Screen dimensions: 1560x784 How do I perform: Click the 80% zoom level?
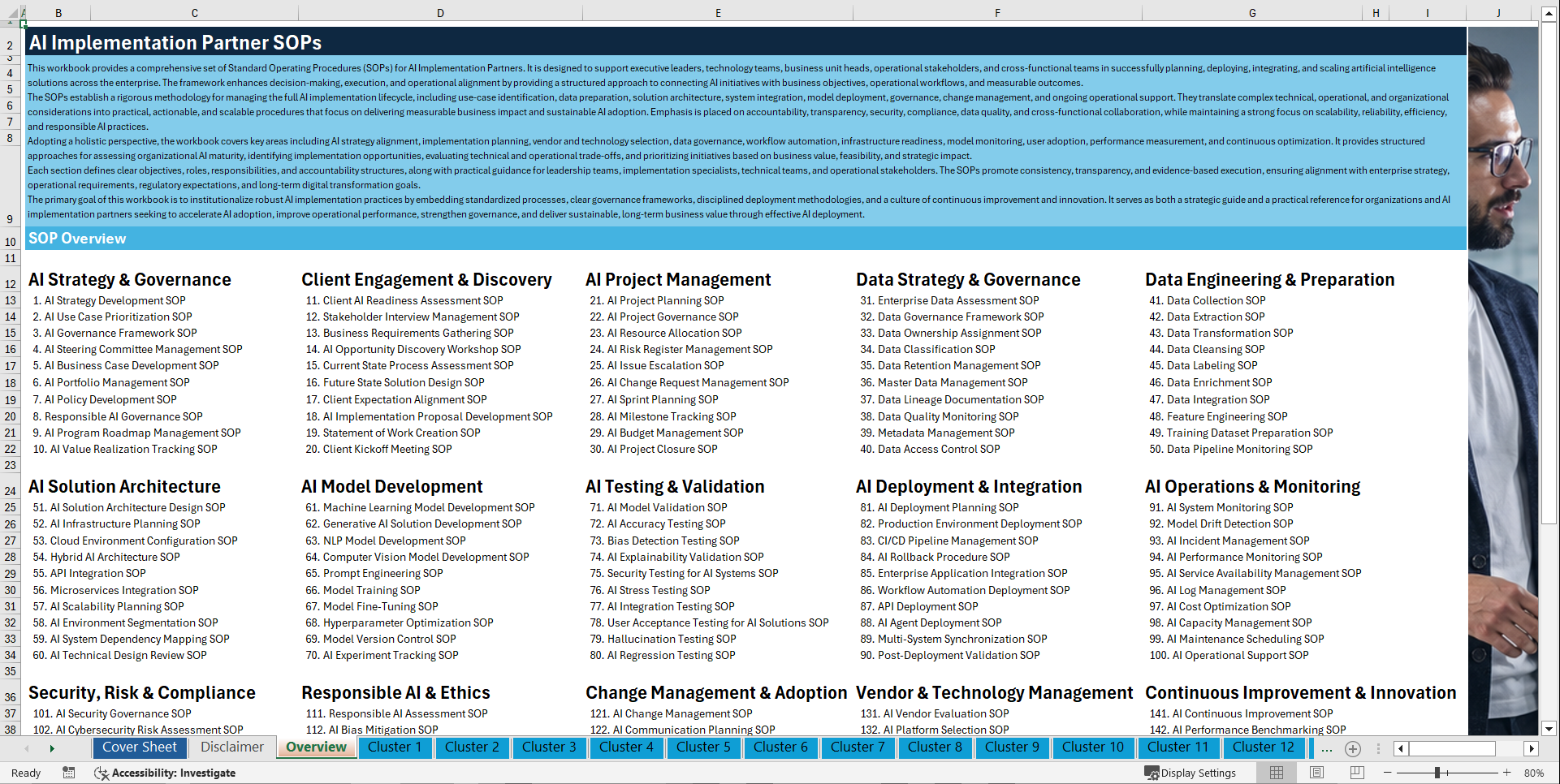[1533, 773]
